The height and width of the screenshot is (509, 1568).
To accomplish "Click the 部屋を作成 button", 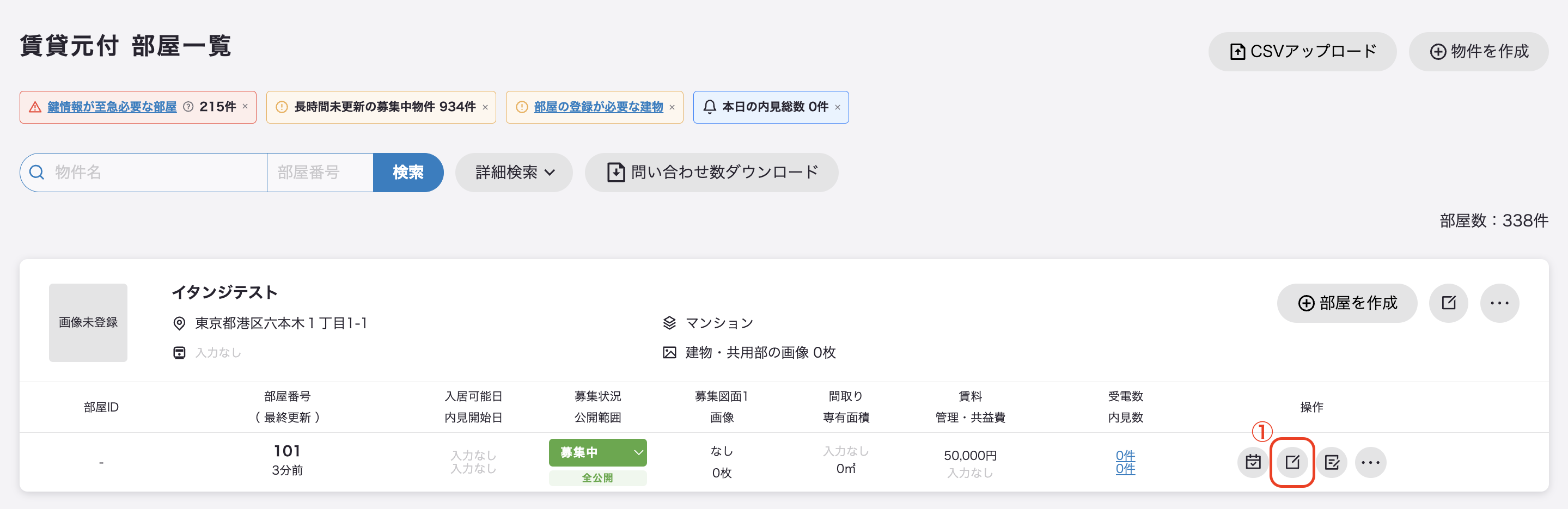I will pos(1347,303).
